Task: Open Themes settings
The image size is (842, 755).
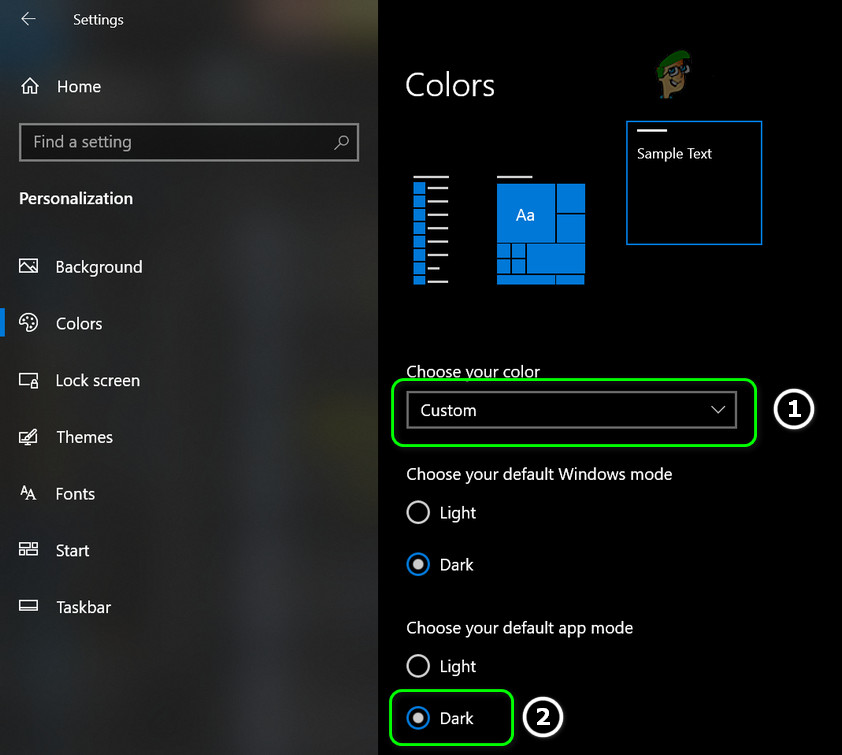Action: [84, 437]
